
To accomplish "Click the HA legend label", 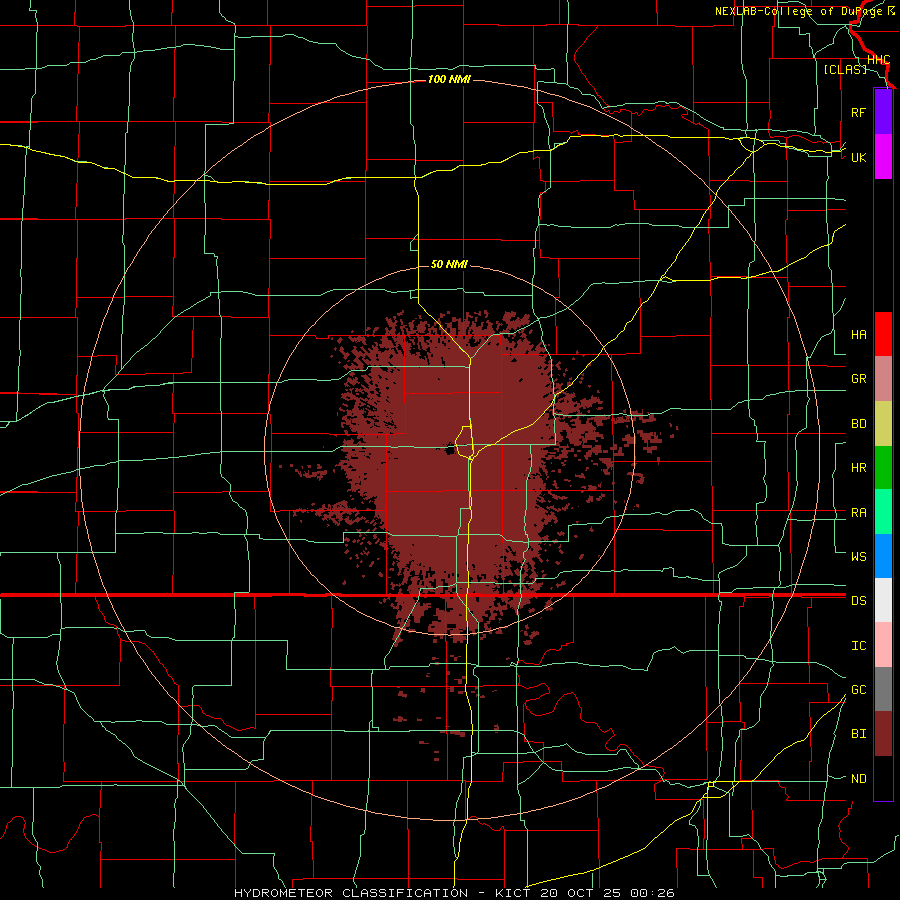I will pyautogui.click(x=859, y=335).
